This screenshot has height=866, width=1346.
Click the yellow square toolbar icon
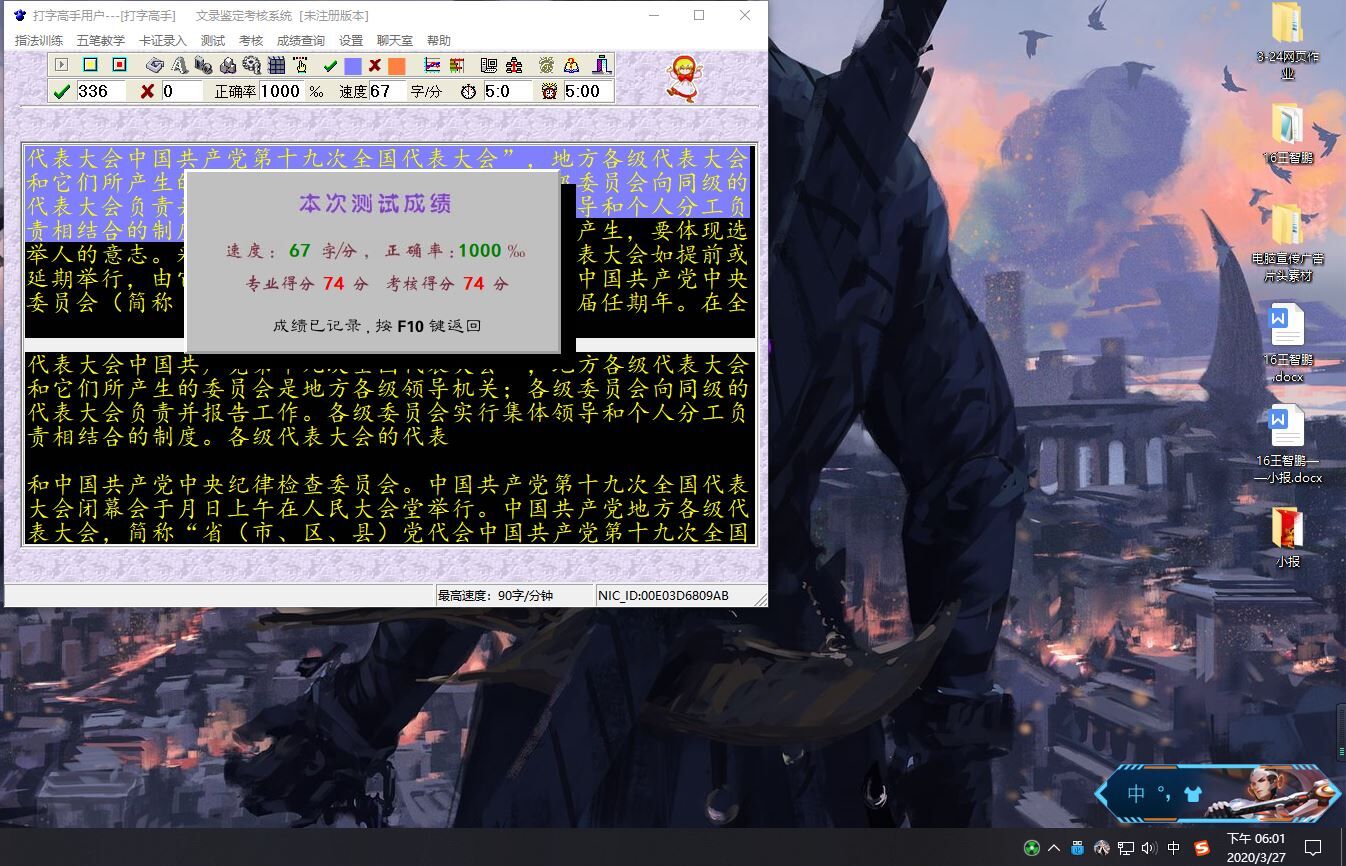click(x=90, y=65)
